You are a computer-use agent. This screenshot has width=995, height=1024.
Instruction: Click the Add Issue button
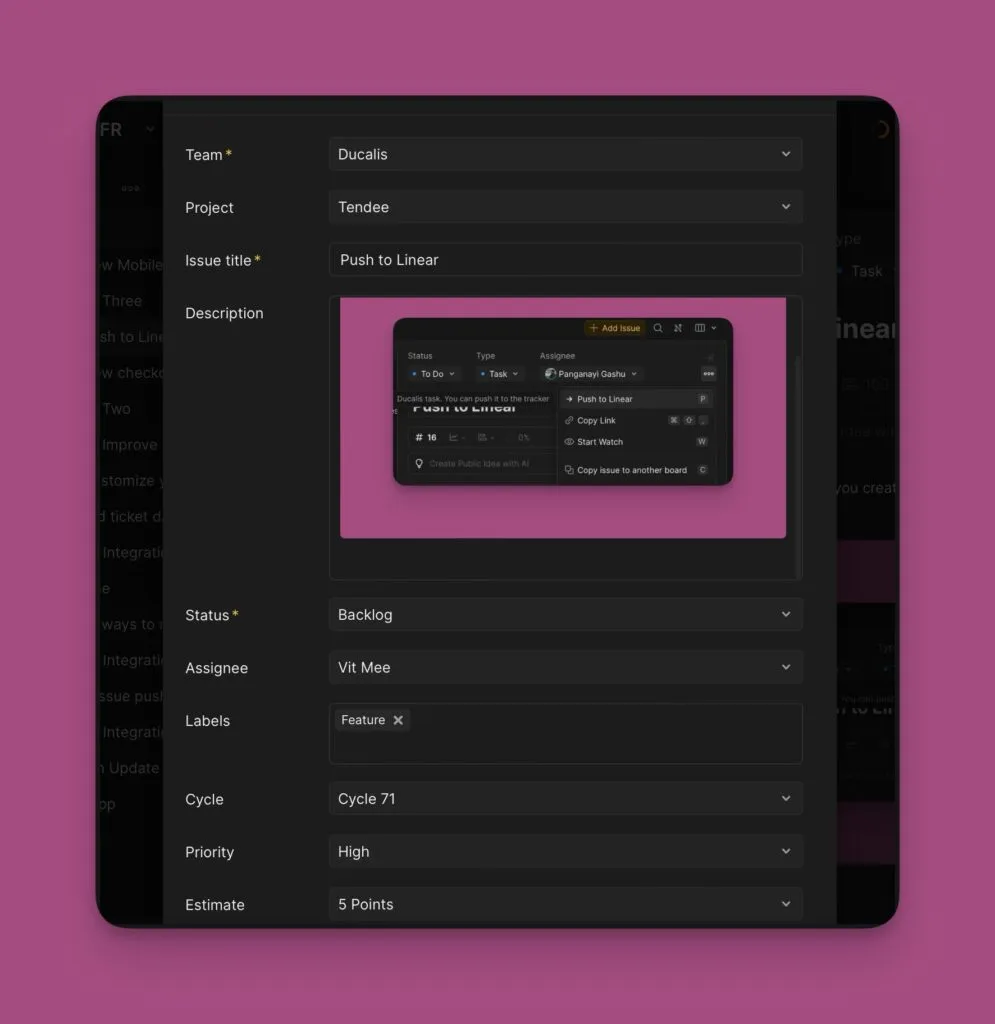pyautogui.click(x=614, y=328)
